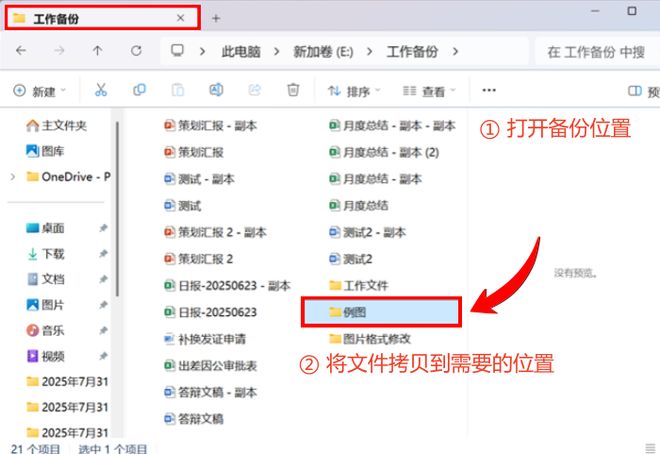Open 图片 in the sidebar
The height and width of the screenshot is (454, 660).
(x=45, y=305)
